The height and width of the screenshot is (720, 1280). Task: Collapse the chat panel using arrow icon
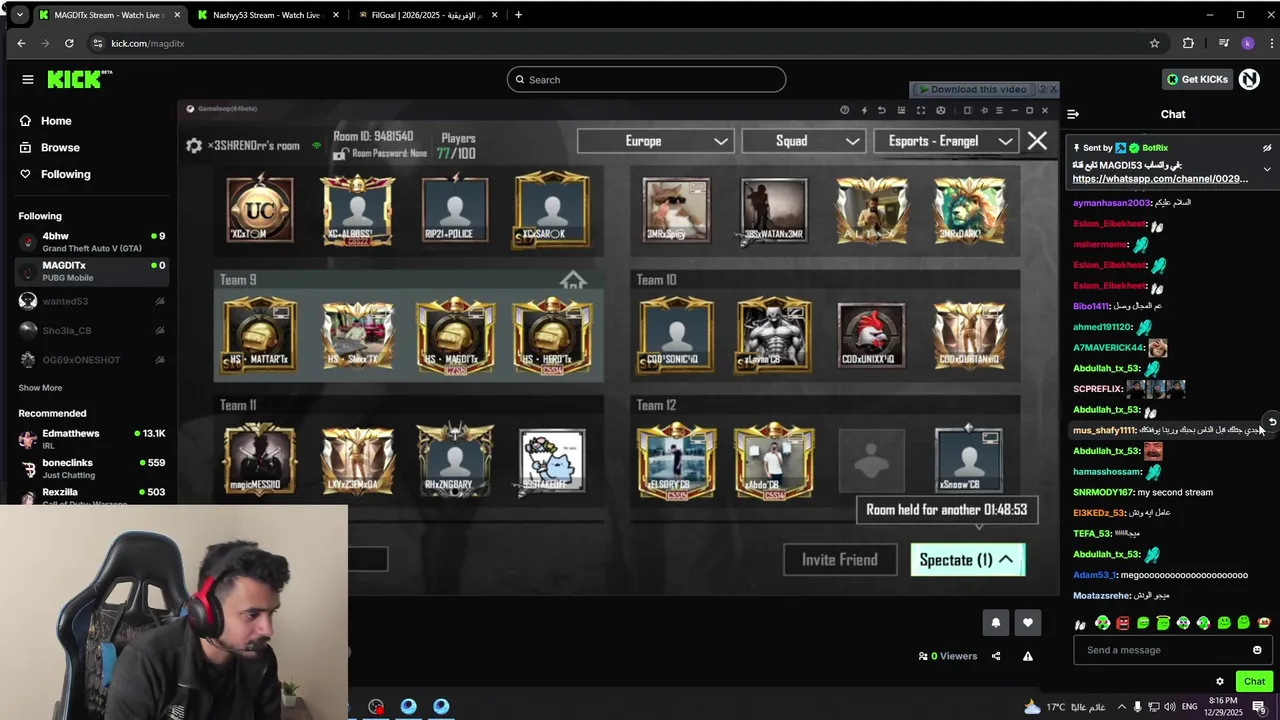[1073, 114]
